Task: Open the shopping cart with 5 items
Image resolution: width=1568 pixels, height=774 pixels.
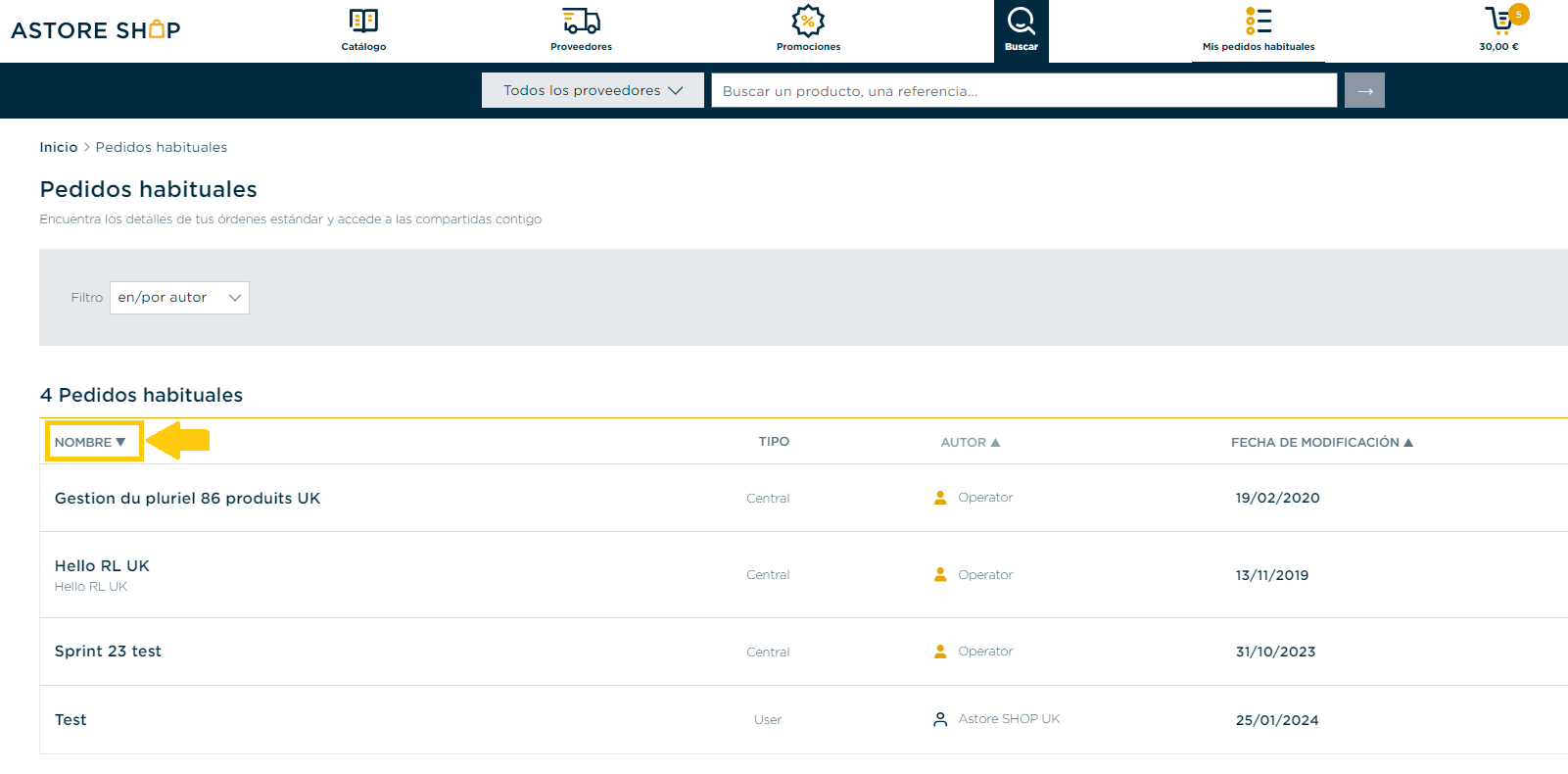Action: (1499, 21)
